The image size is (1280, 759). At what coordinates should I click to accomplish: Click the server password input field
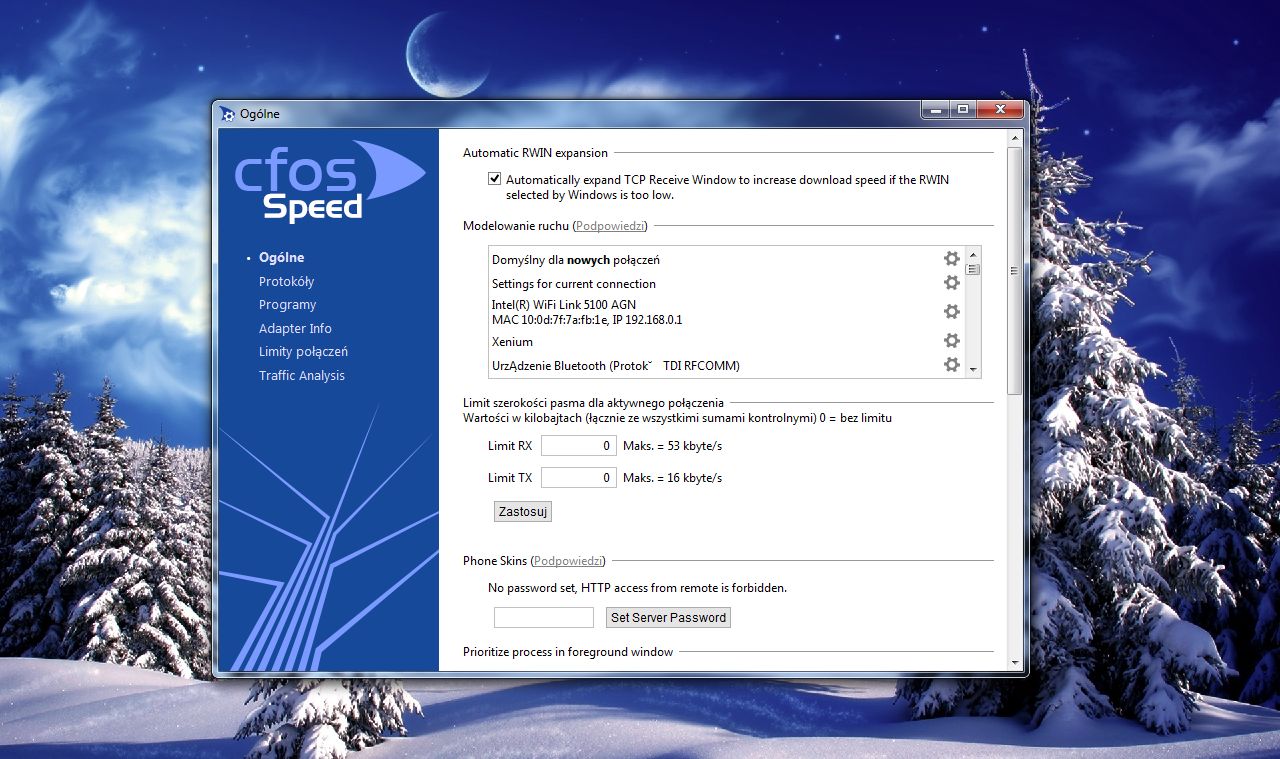coord(544,617)
